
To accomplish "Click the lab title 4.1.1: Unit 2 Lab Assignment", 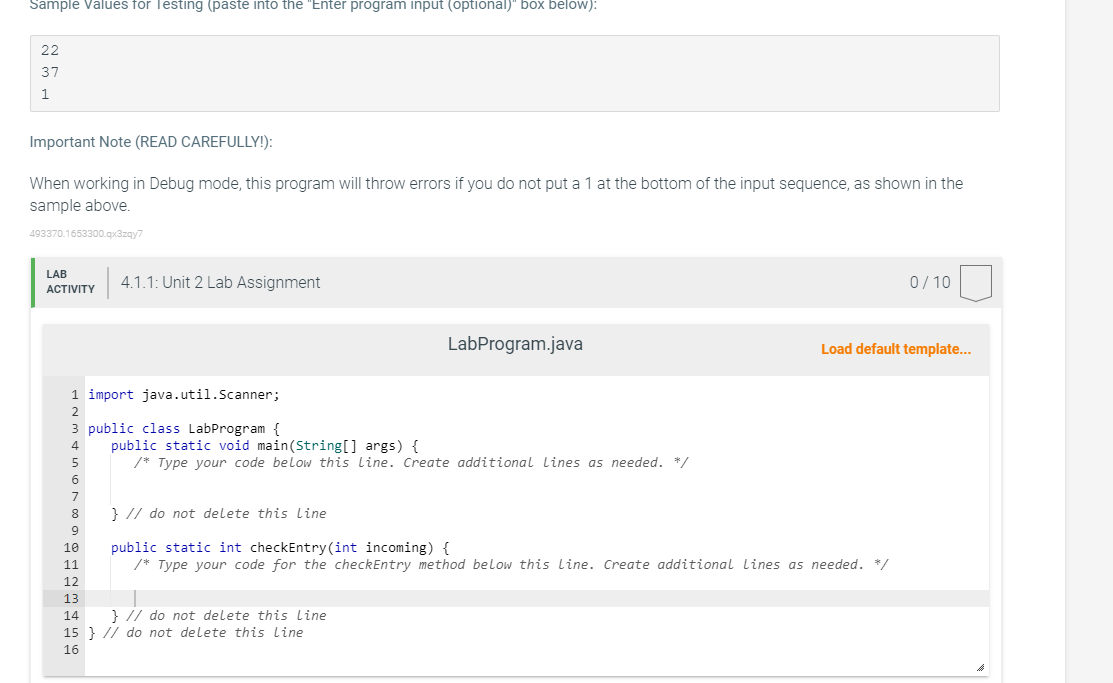I will pos(220,282).
